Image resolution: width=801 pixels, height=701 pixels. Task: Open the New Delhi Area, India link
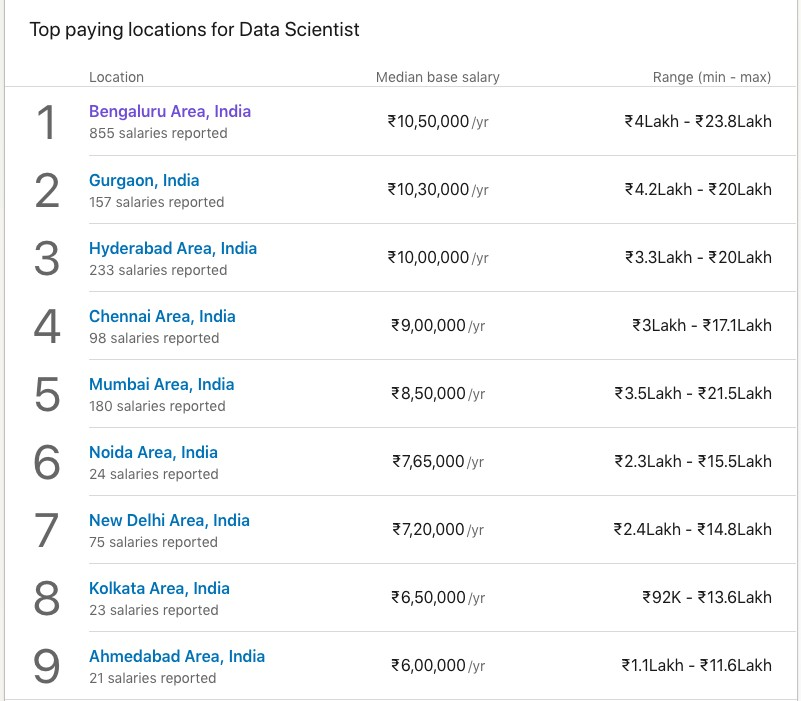click(x=169, y=520)
